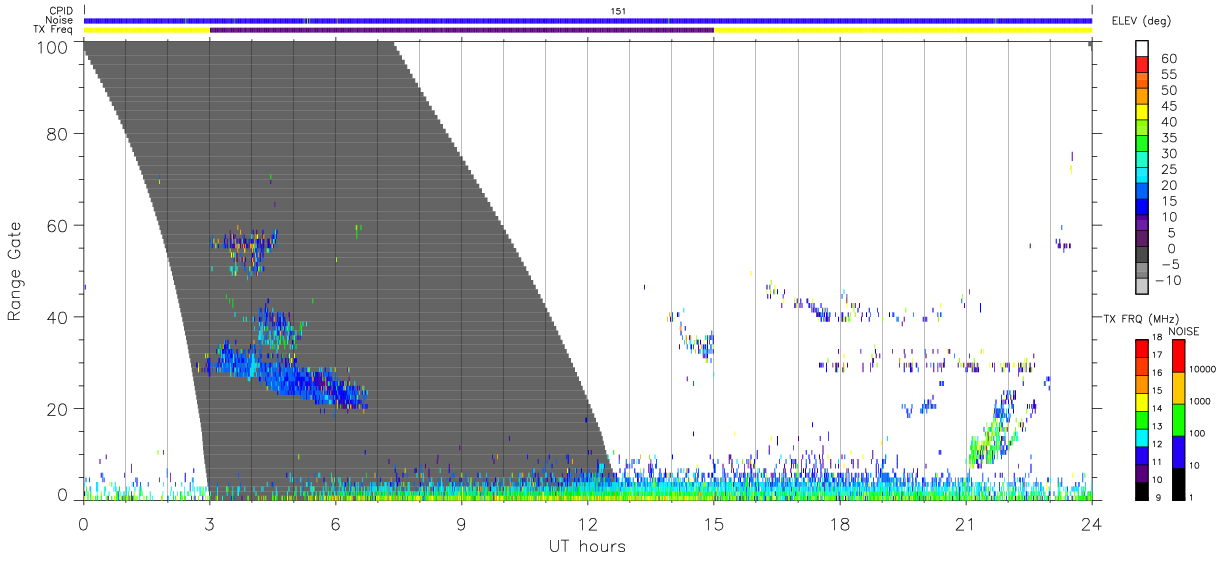Pick the green segment of TX FRQ color bar
The width and height of the screenshot is (1228, 567).
click(x=1142, y=418)
